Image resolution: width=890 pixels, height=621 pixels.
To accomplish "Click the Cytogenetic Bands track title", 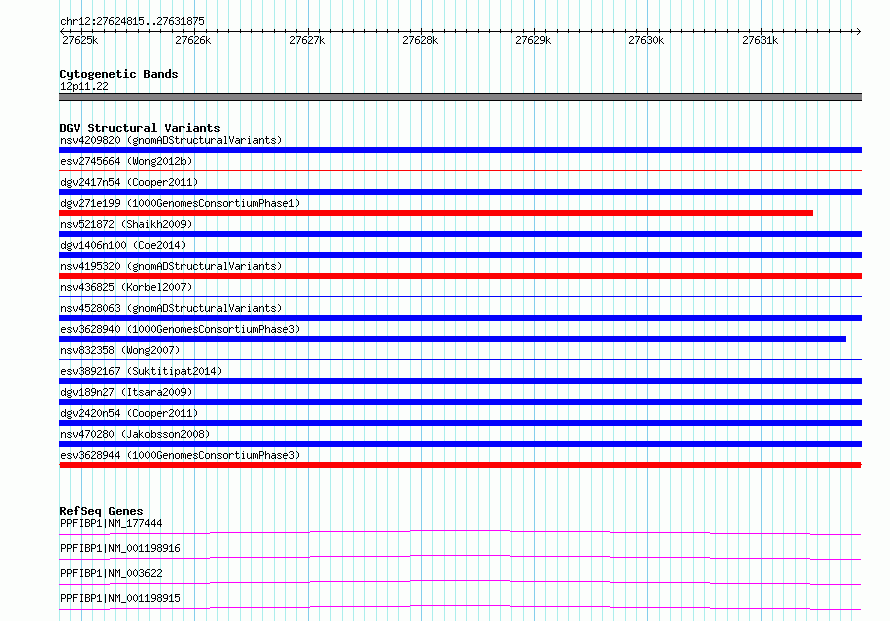I will pyautogui.click(x=119, y=74).
